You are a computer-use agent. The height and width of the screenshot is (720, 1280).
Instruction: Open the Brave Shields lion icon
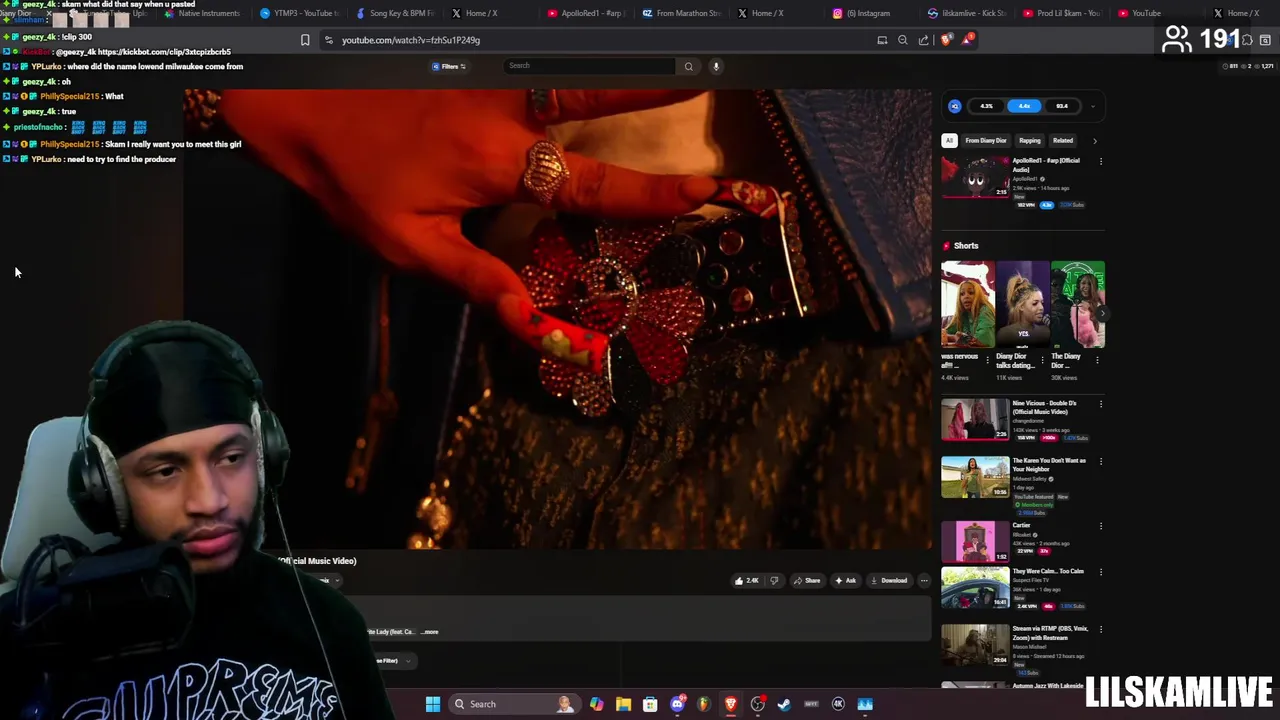[947, 40]
